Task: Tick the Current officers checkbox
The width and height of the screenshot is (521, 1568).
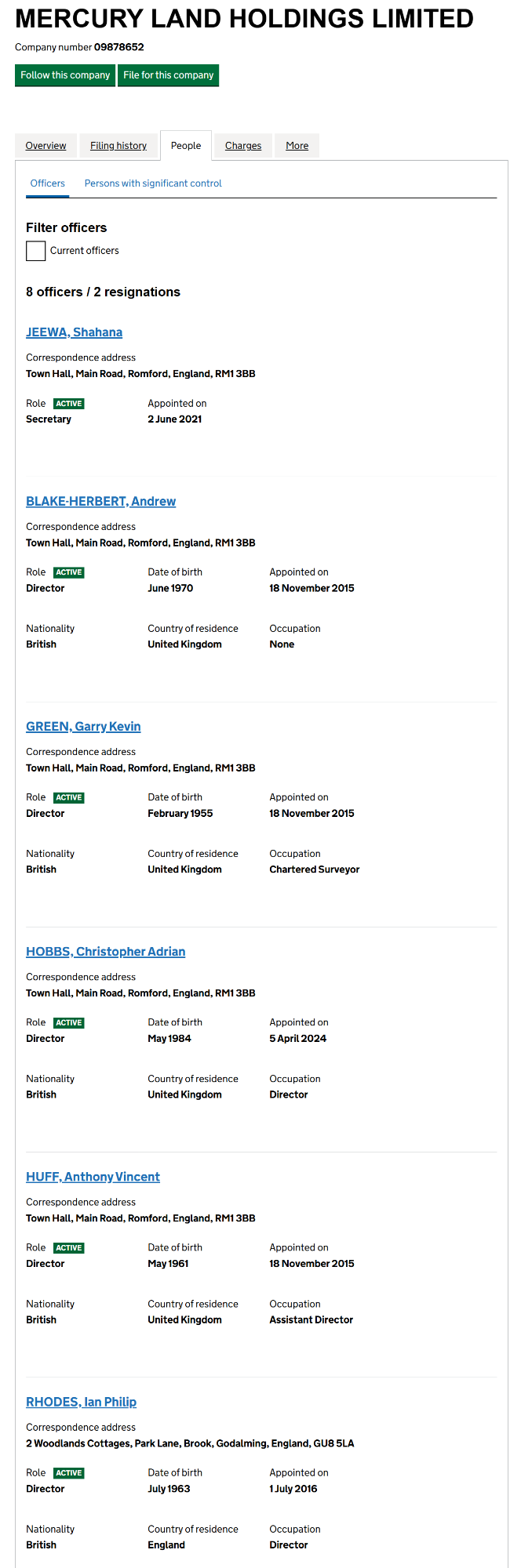Action: (x=35, y=251)
